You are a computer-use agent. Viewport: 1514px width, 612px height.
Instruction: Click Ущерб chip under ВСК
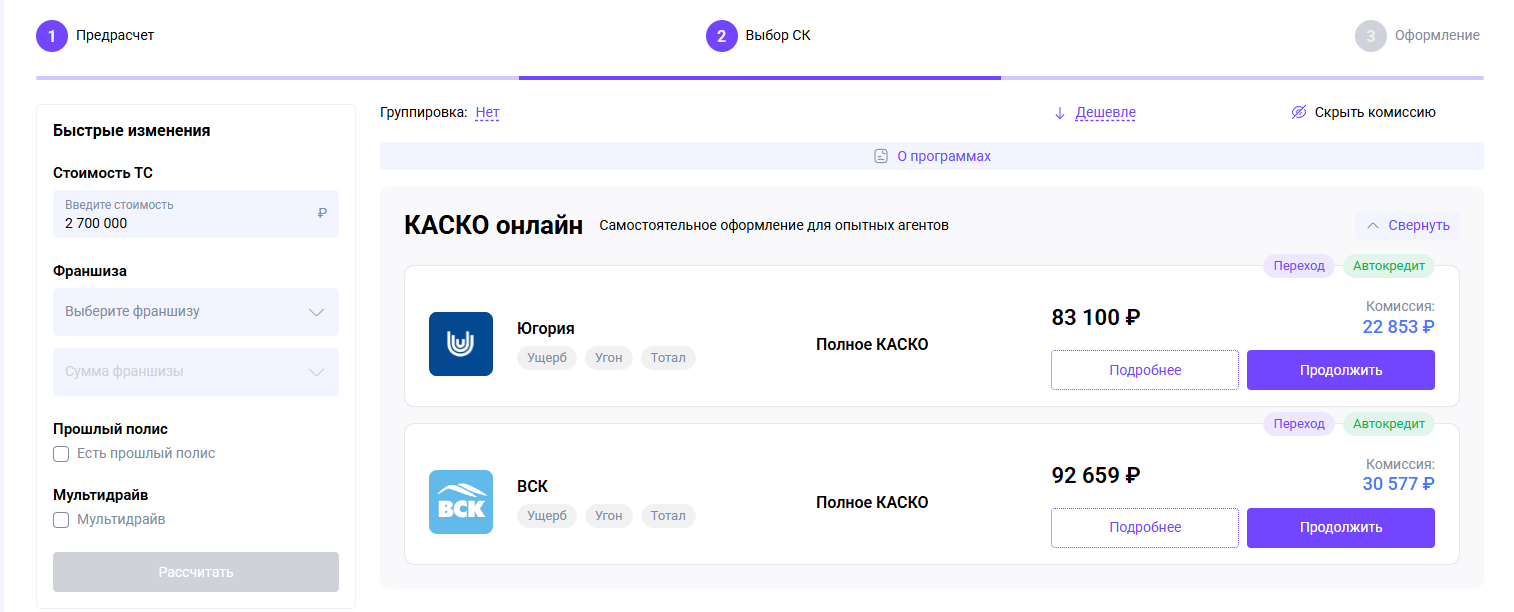click(547, 516)
